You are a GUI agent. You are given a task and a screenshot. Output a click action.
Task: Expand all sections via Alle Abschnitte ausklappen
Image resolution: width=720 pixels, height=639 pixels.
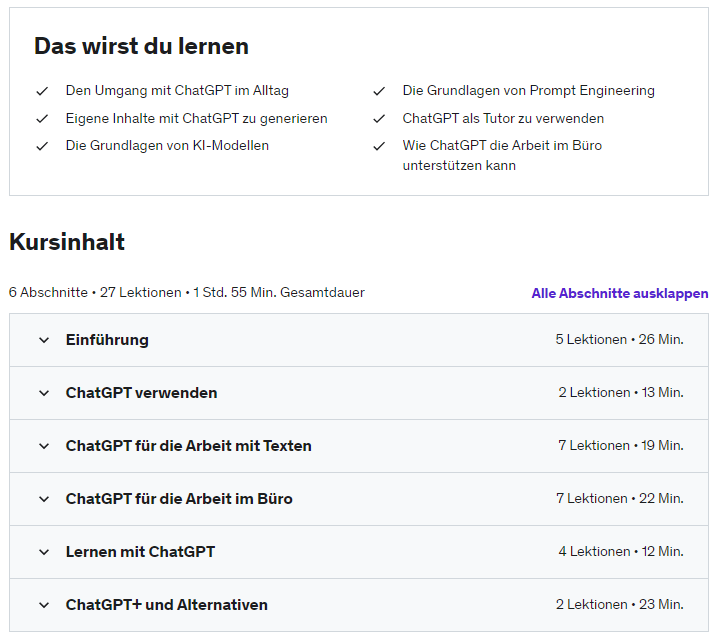pyautogui.click(x=619, y=294)
